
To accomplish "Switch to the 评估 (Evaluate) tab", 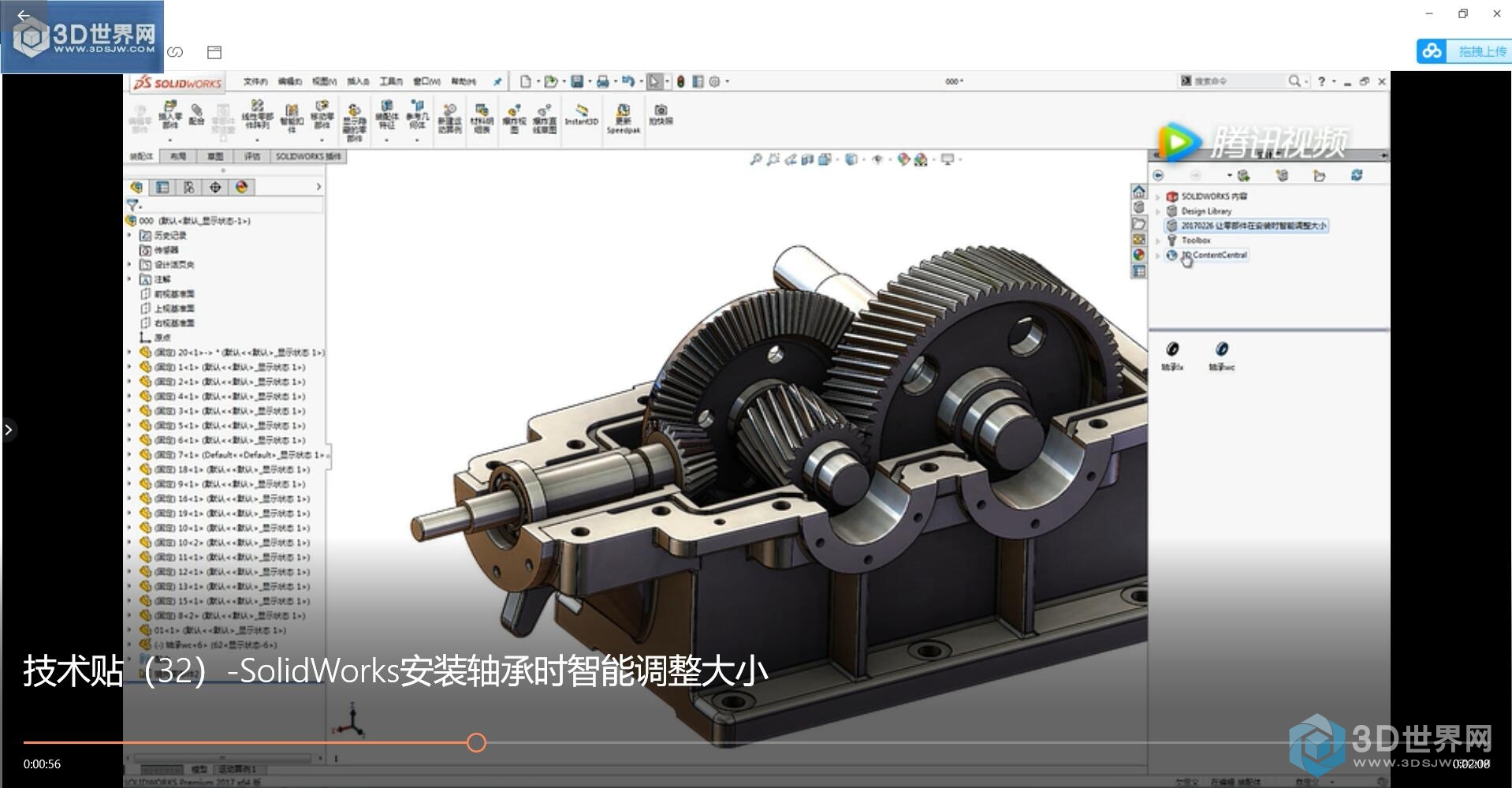I will click(x=252, y=156).
